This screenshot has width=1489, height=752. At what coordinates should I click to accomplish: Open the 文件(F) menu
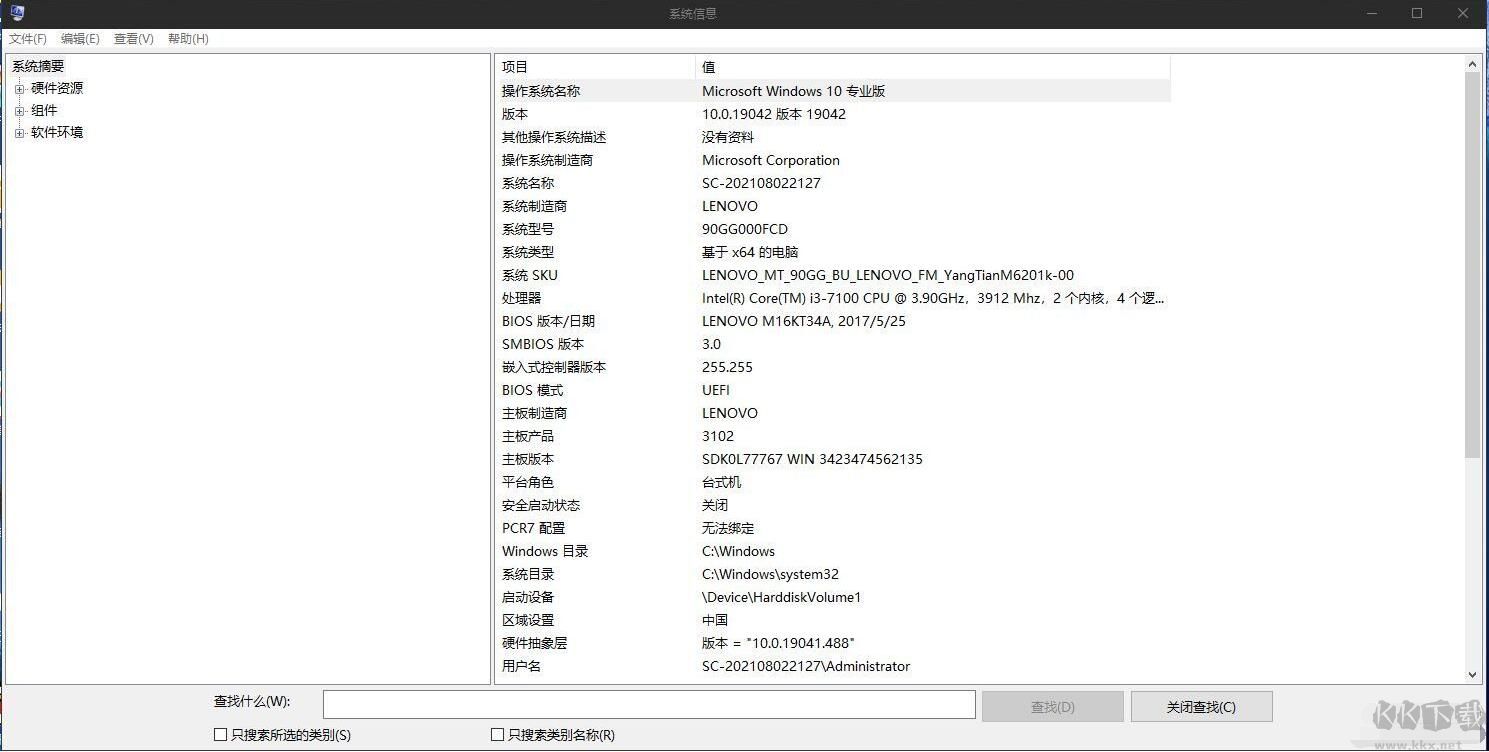[x=27, y=38]
